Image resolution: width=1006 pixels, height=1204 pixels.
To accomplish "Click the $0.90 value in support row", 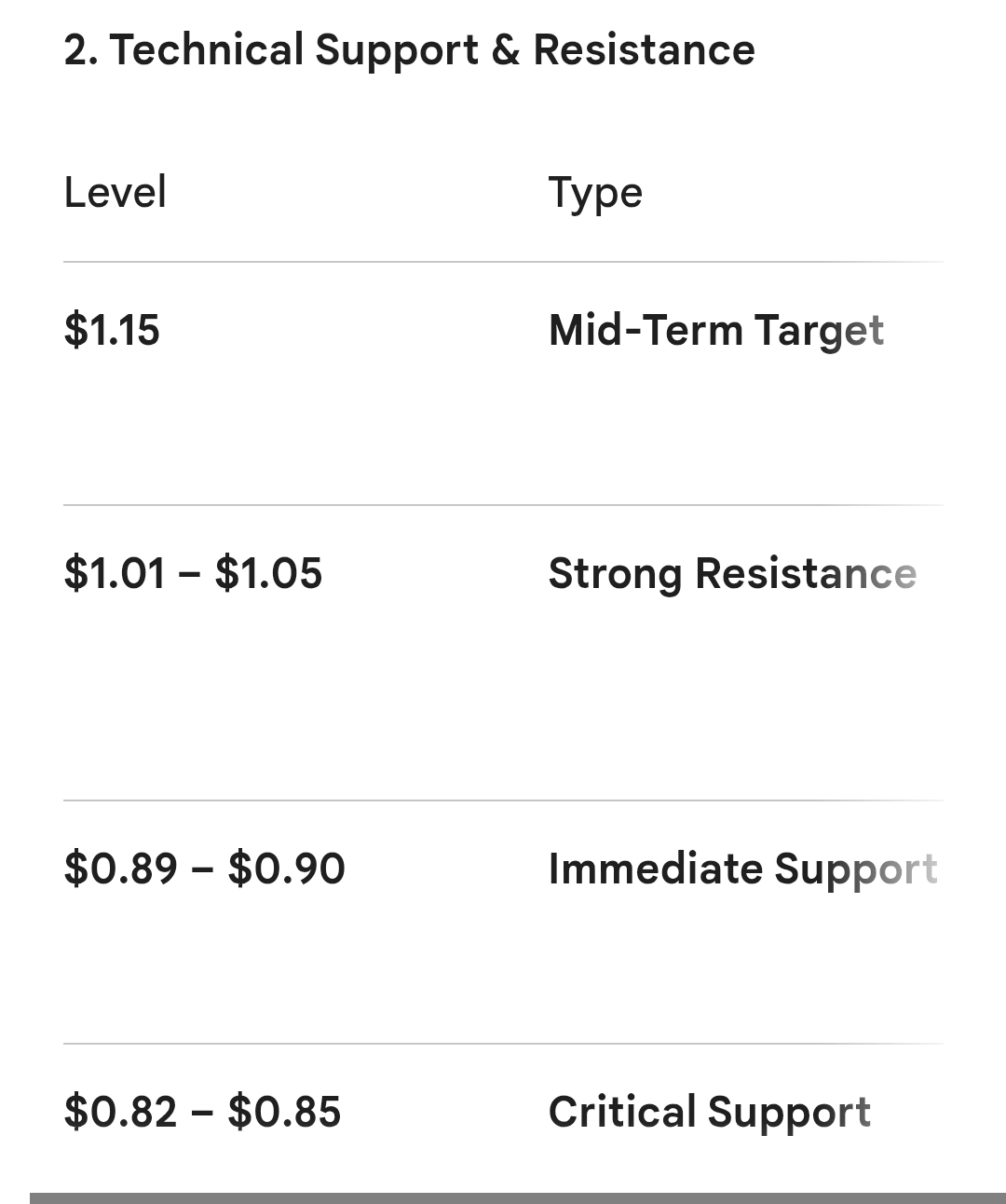I will tap(286, 869).
